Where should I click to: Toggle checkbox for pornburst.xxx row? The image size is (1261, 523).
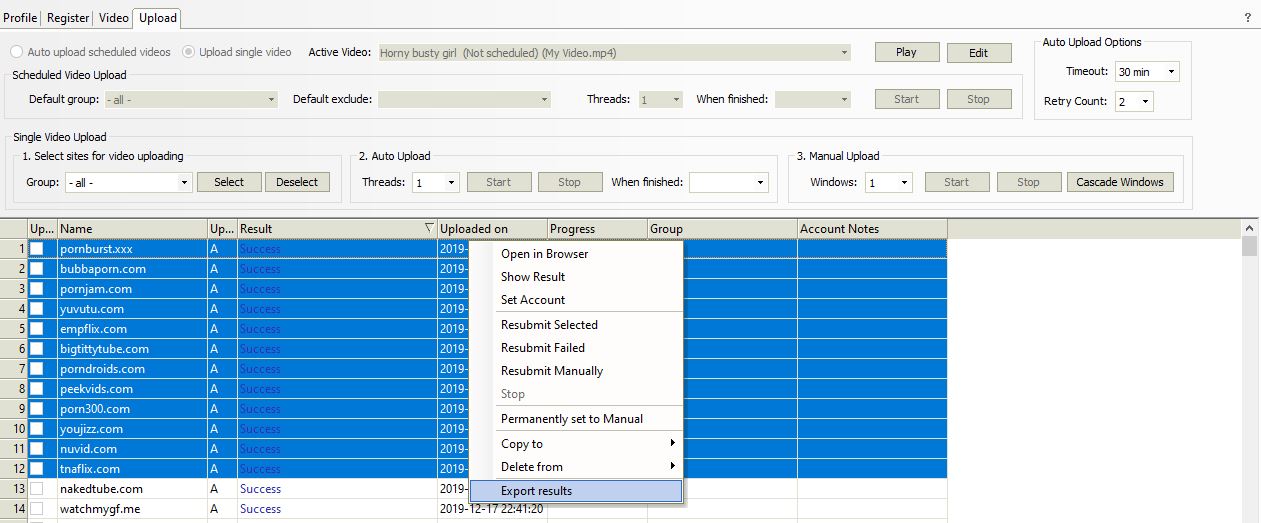click(37, 249)
